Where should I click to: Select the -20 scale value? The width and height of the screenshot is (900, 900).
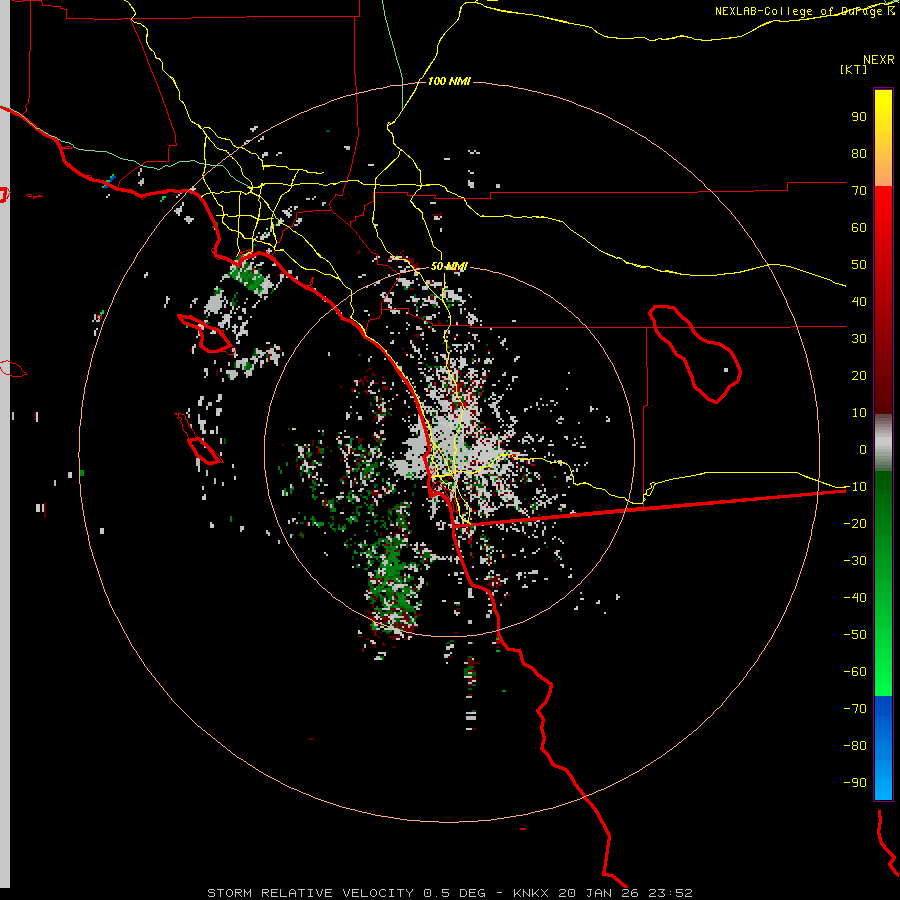(855, 524)
